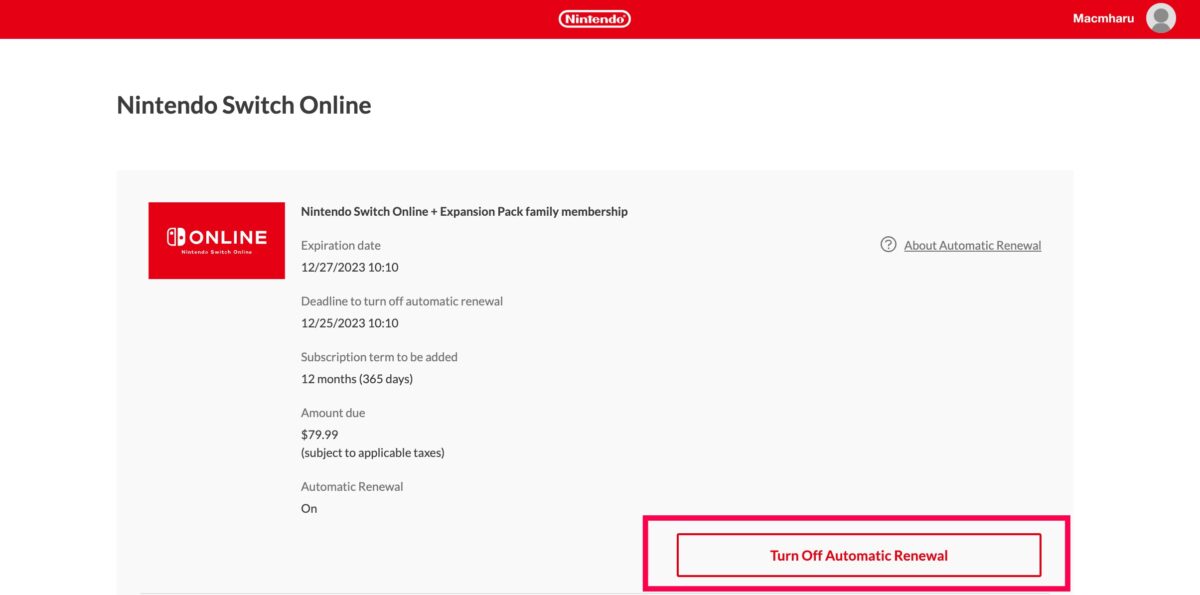Viewport: 1200px width, 595px height.
Task: Click the 12 months (365 days) text
Action: (357, 379)
